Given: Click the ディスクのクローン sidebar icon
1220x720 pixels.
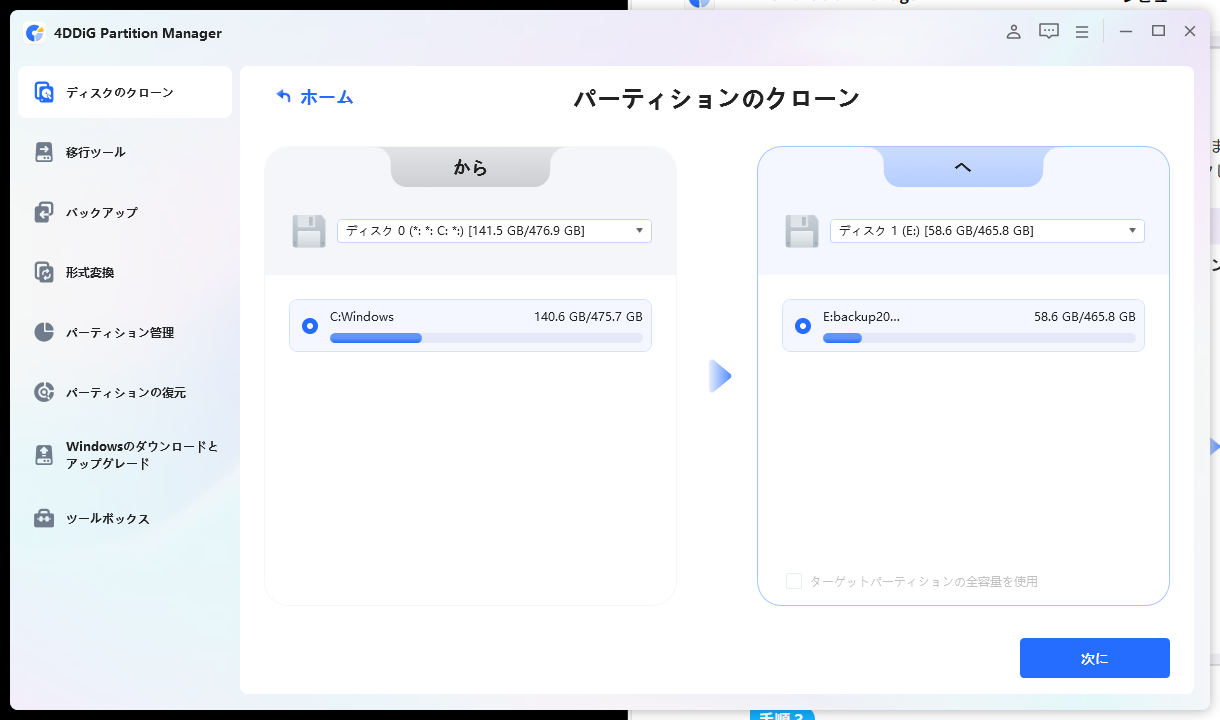Looking at the screenshot, I should tap(44, 92).
